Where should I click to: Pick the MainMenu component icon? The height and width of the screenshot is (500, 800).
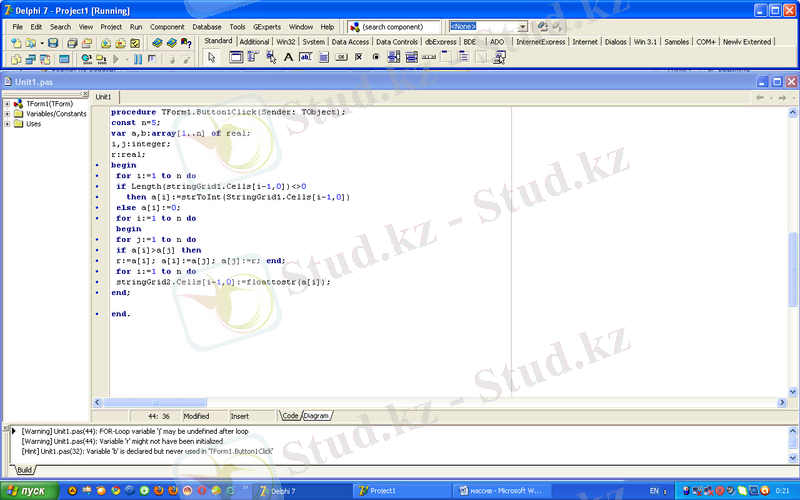point(253,57)
